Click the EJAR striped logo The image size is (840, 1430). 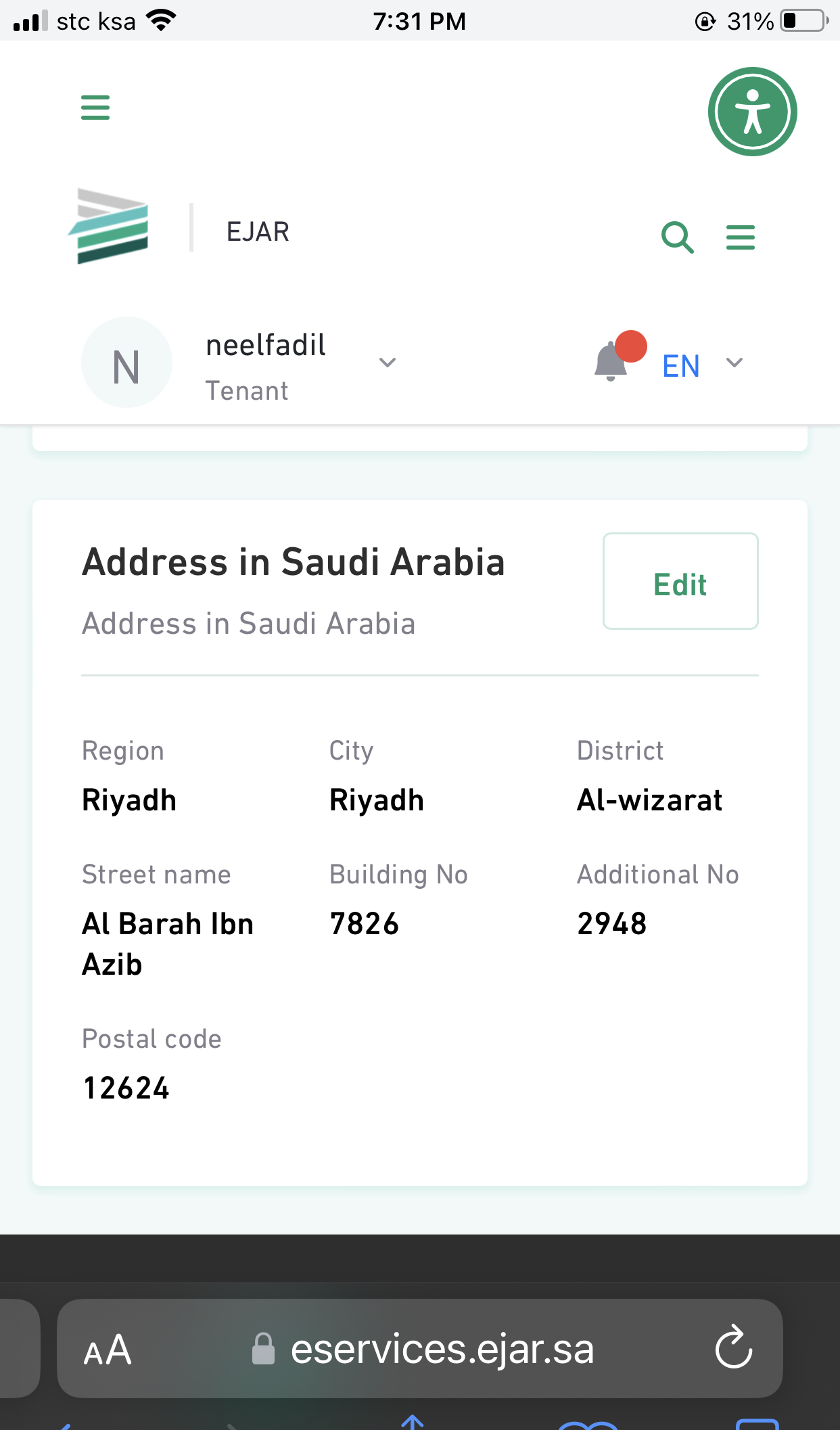pyautogui.click(x=110, y=227)
